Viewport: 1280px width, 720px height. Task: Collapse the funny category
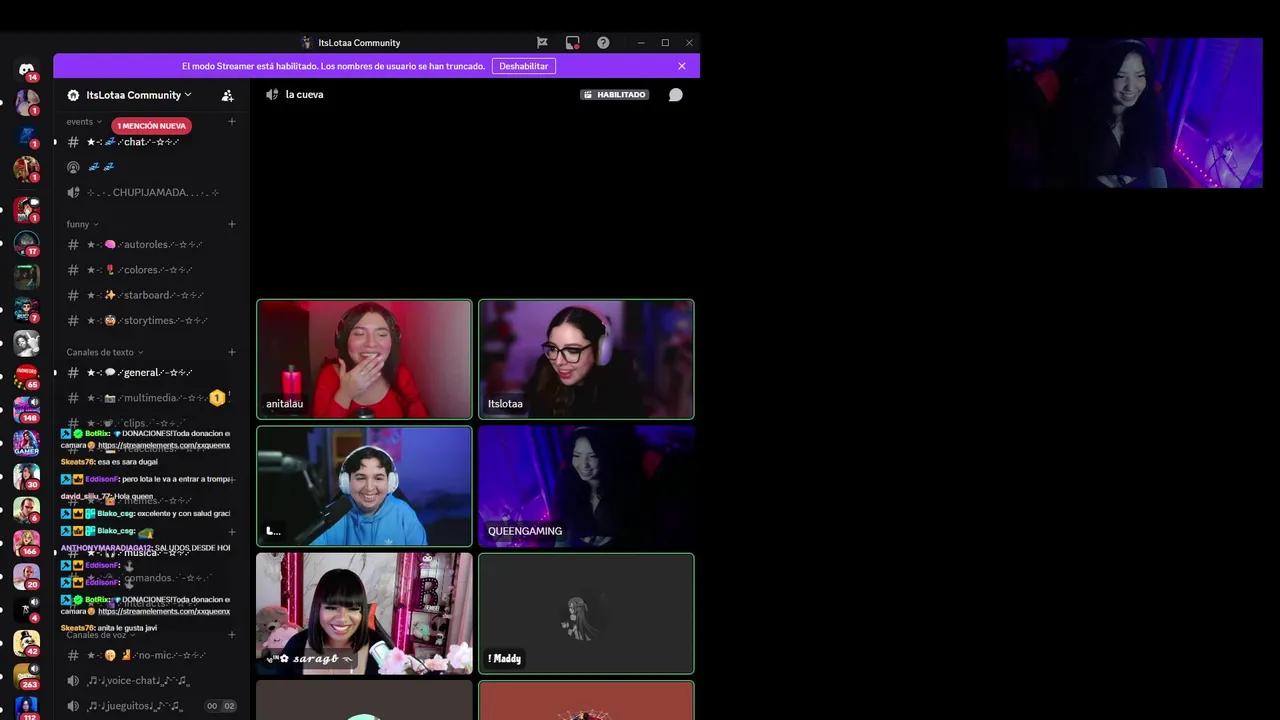83,224
